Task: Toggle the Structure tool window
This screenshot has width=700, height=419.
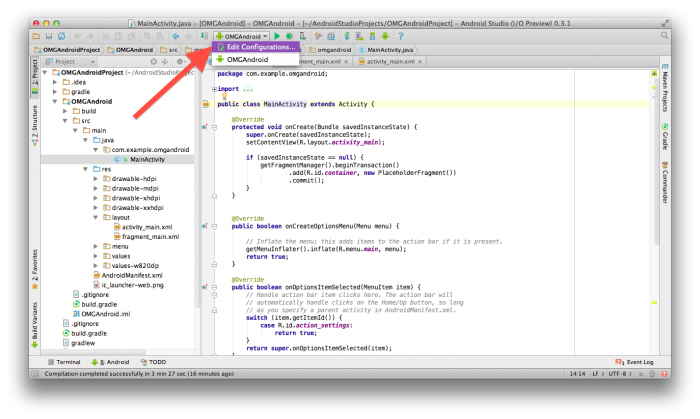Action: tap(35, 125)
